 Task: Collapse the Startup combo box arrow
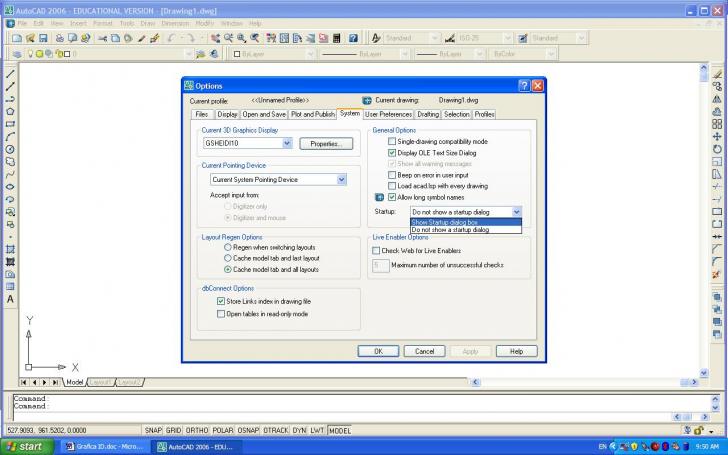coord(516,212)
